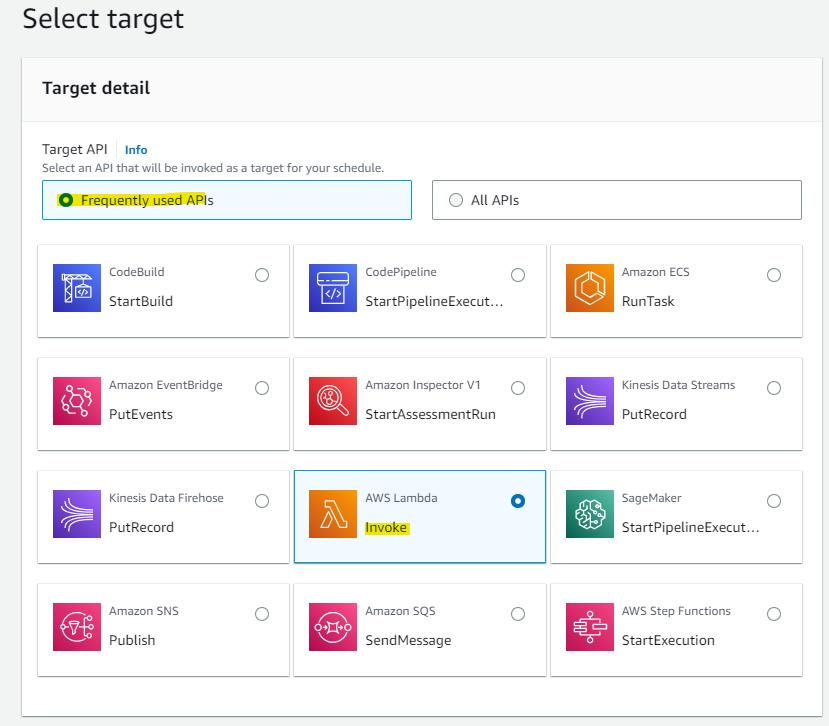The width and height of the screenshot is (829, 726).
Task: Click the CodeBuild service icon
Action: point(77,288)
